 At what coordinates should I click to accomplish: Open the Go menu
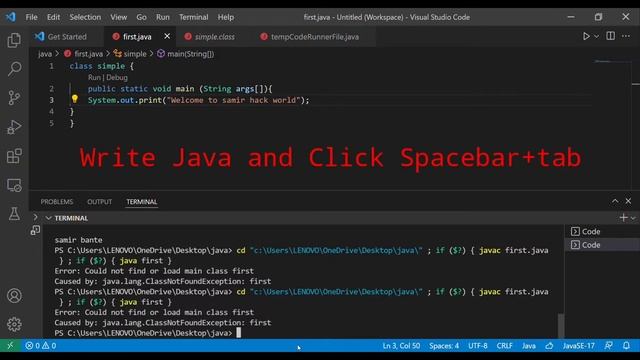coord(141,17)
